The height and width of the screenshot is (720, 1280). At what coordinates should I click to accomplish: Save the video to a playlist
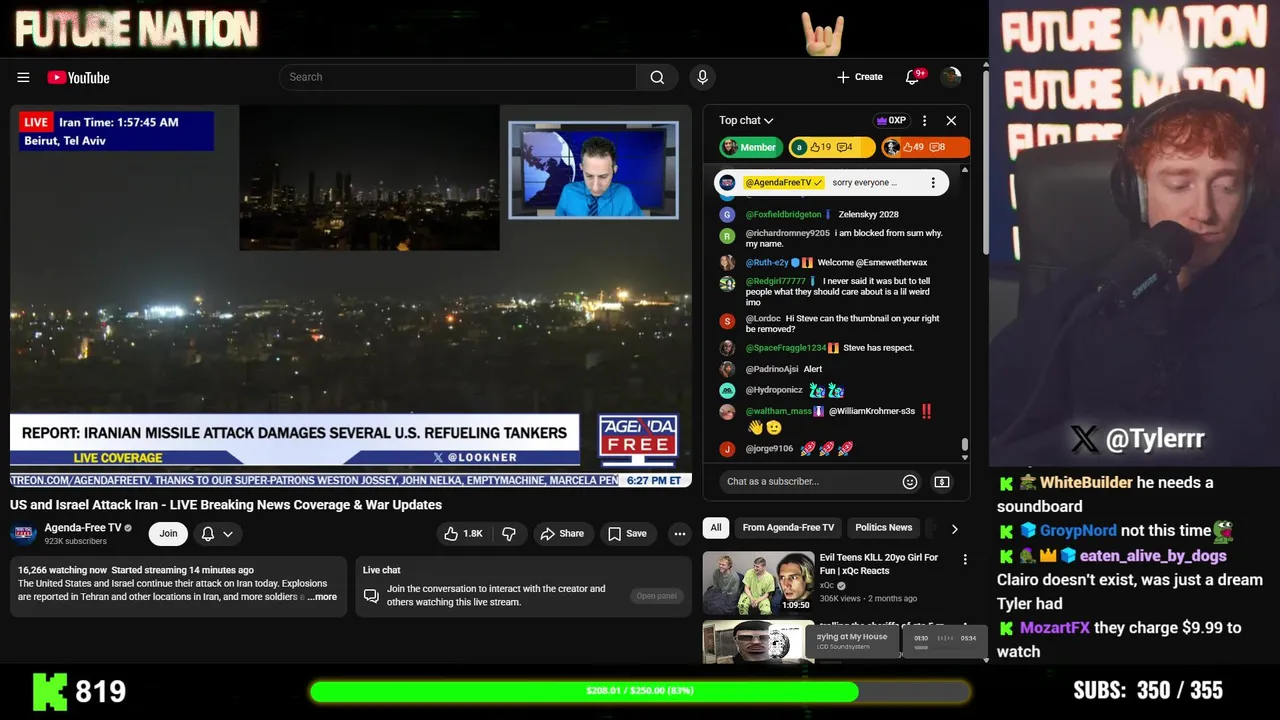click(627, 534)
